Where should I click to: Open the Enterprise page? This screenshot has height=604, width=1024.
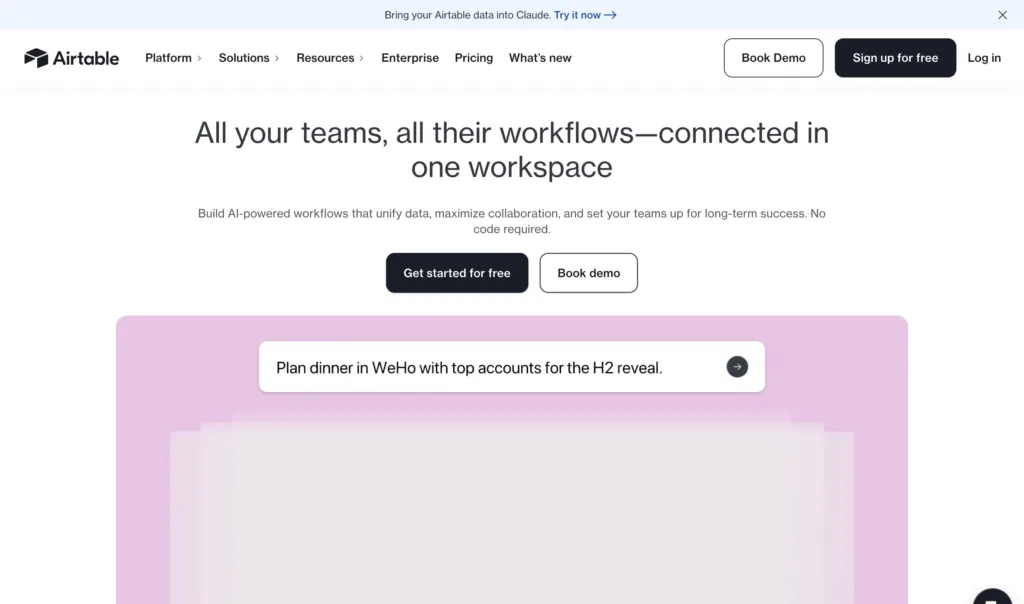pyautogui.click(x=410, y=58)
